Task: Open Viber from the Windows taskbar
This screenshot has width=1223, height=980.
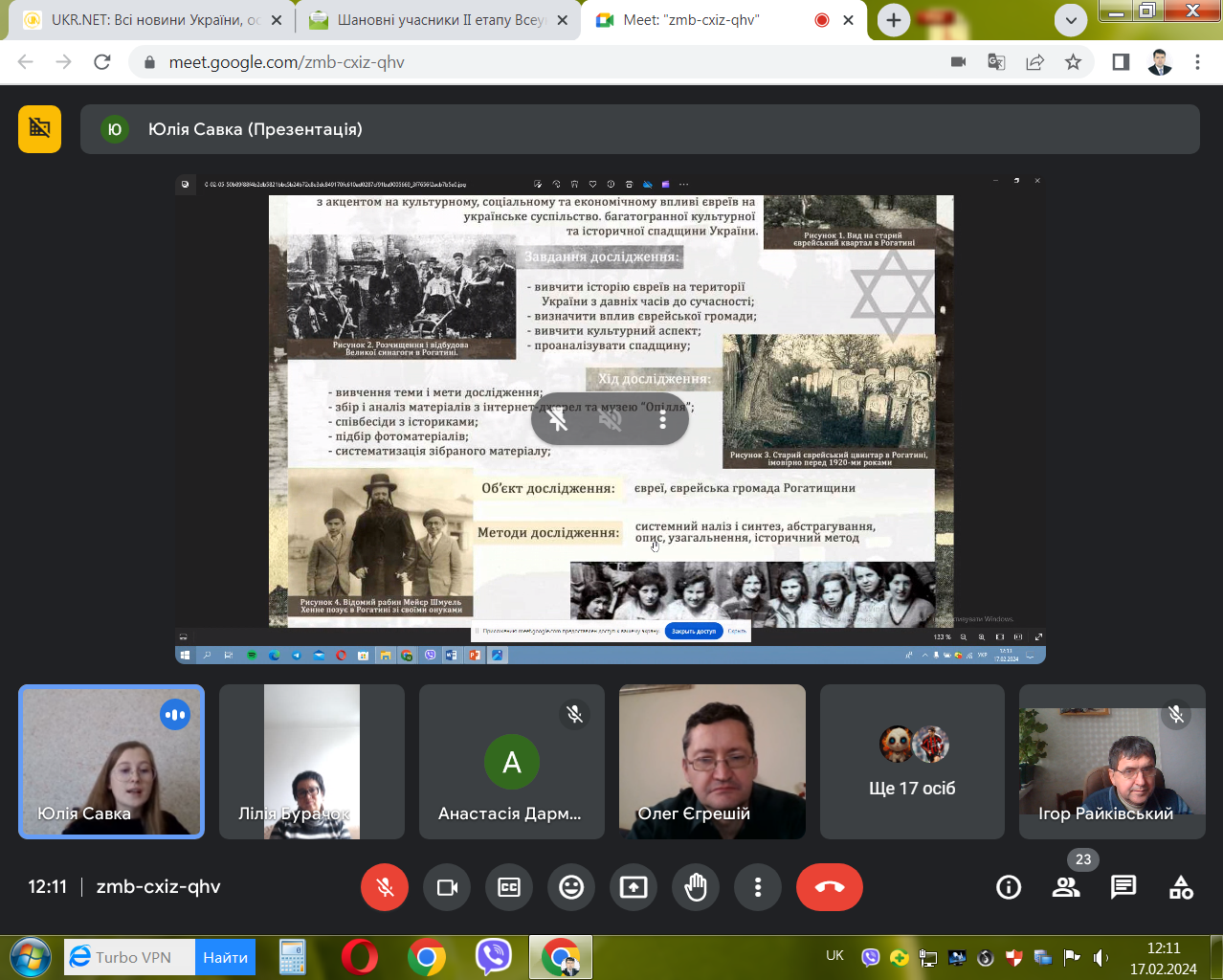Action: [493, 956]
